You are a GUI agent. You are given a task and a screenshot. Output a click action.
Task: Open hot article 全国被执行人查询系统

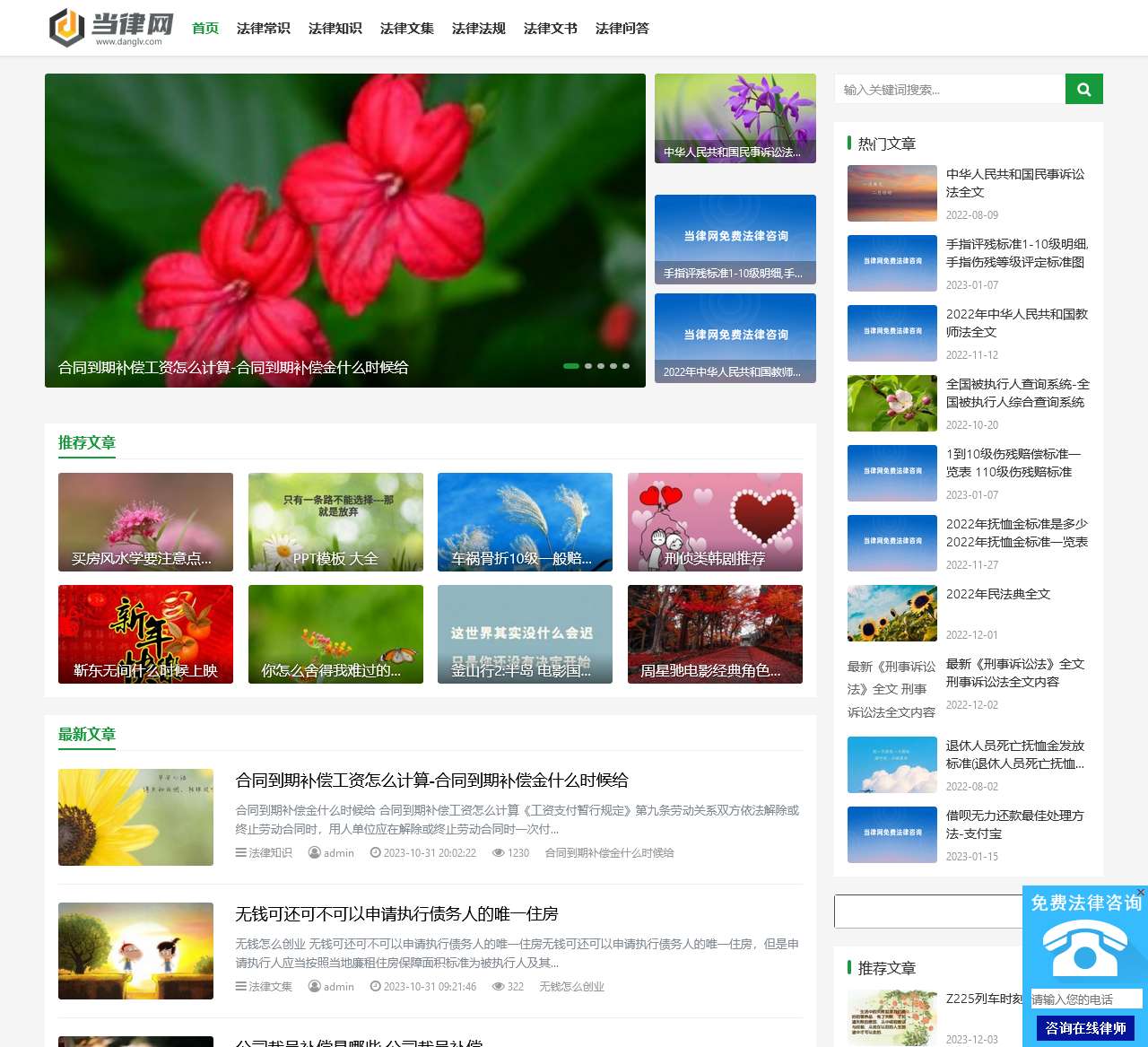(1018, 393)
